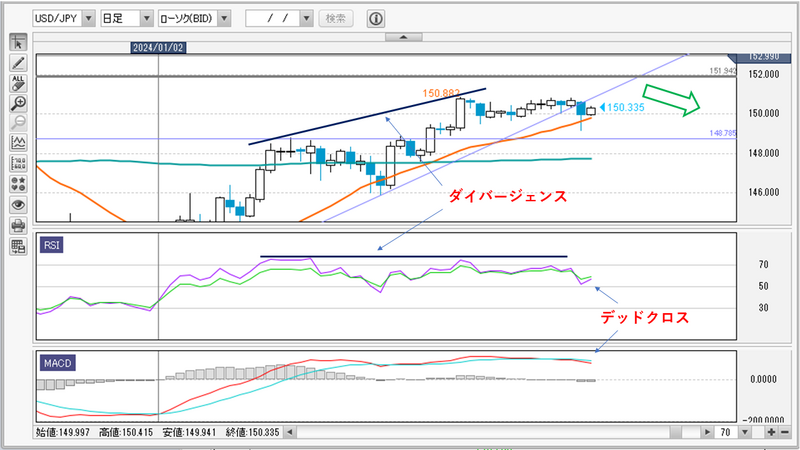Click the info circle icon

click(376, 19)
